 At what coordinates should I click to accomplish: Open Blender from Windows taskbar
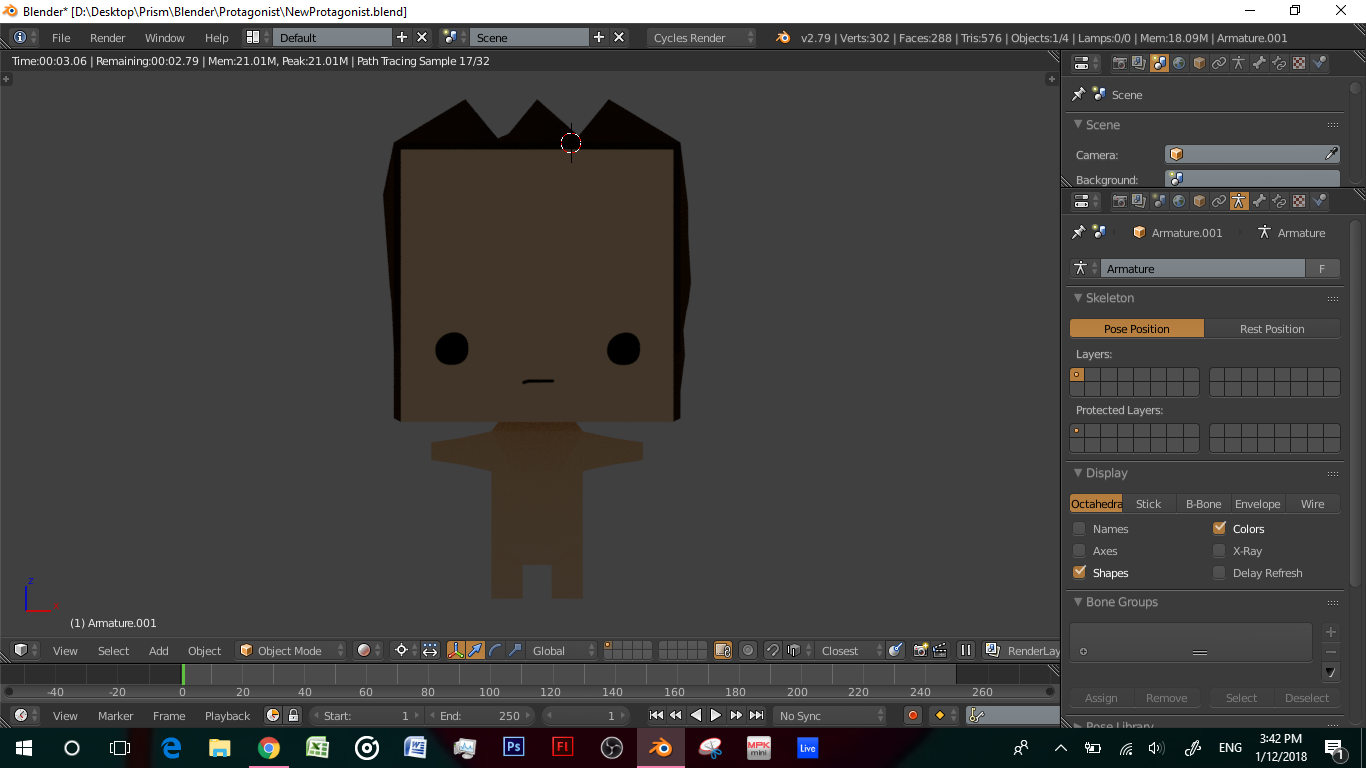pos(660,747)
